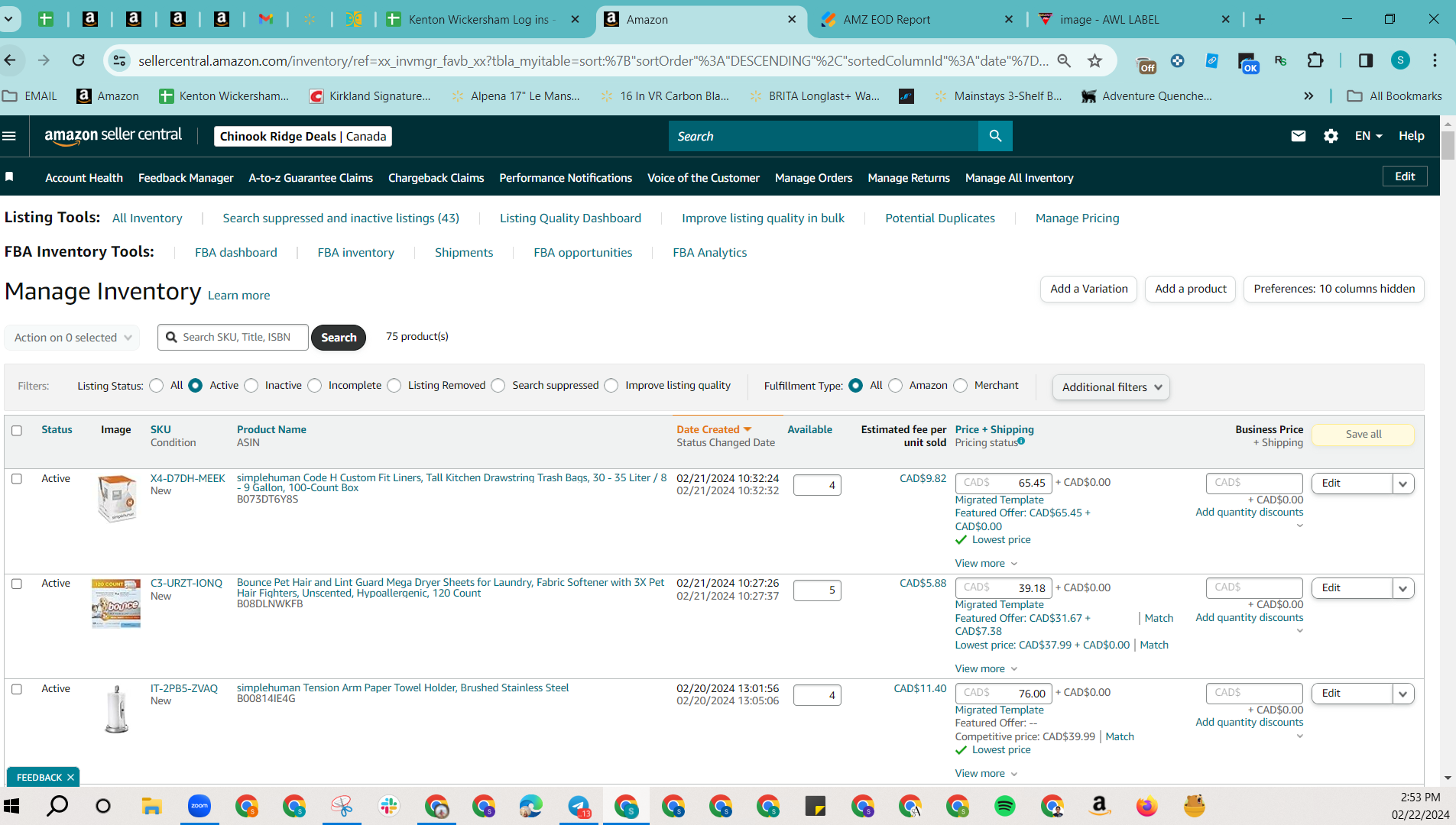Open the EN language dropdown
The height and width of the screenshot is (825, 1456).
click(1369, 136)
